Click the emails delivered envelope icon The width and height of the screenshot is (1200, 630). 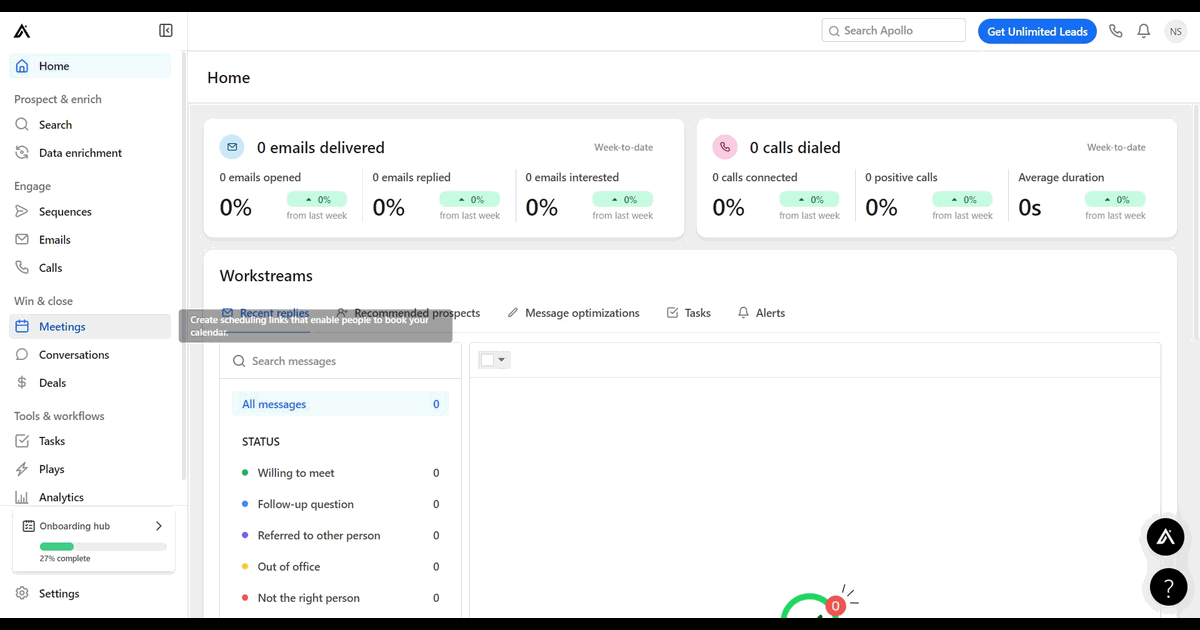click(x=232, y=147)
